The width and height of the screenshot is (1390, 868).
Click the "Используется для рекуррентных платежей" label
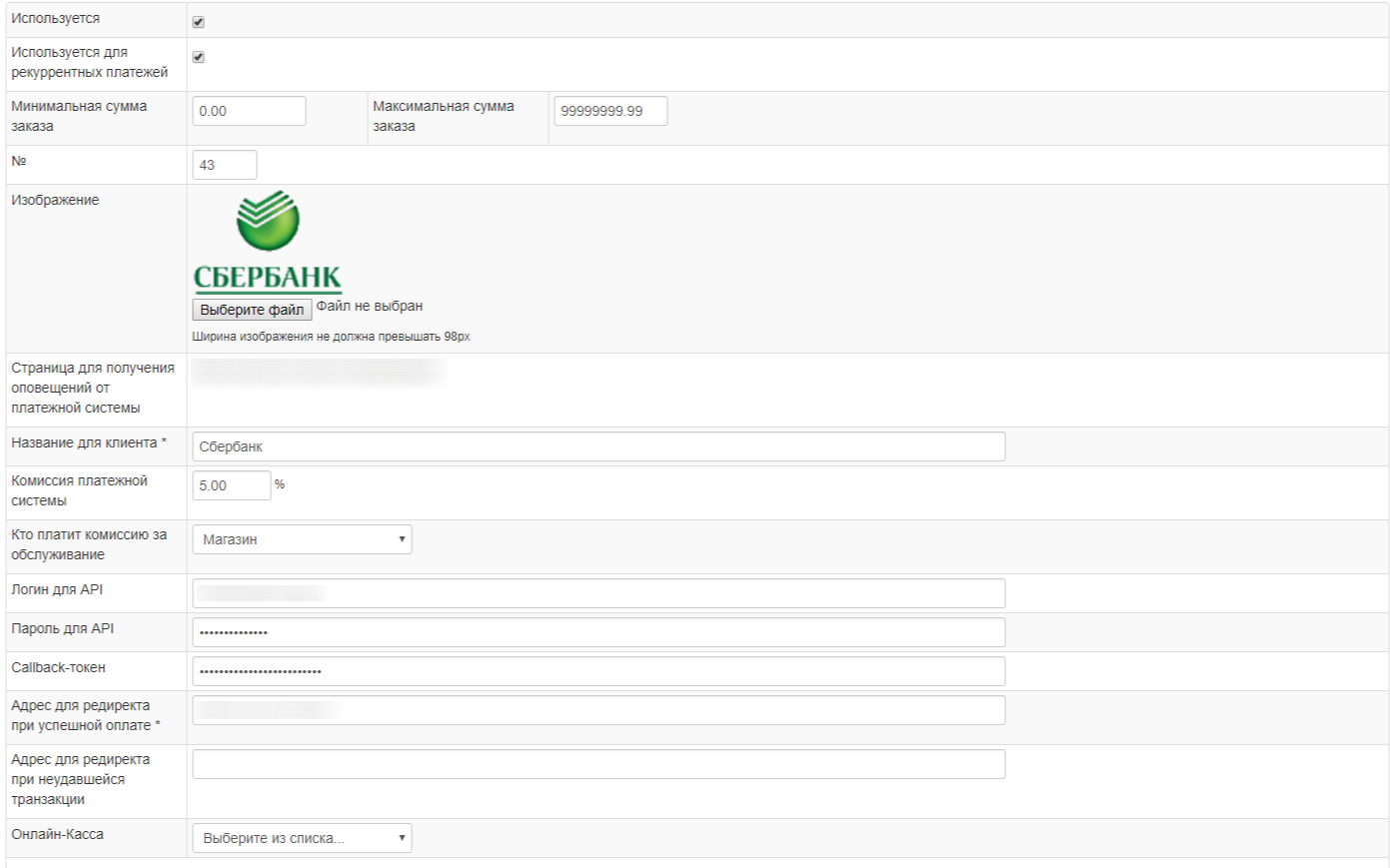pos(89,62)
